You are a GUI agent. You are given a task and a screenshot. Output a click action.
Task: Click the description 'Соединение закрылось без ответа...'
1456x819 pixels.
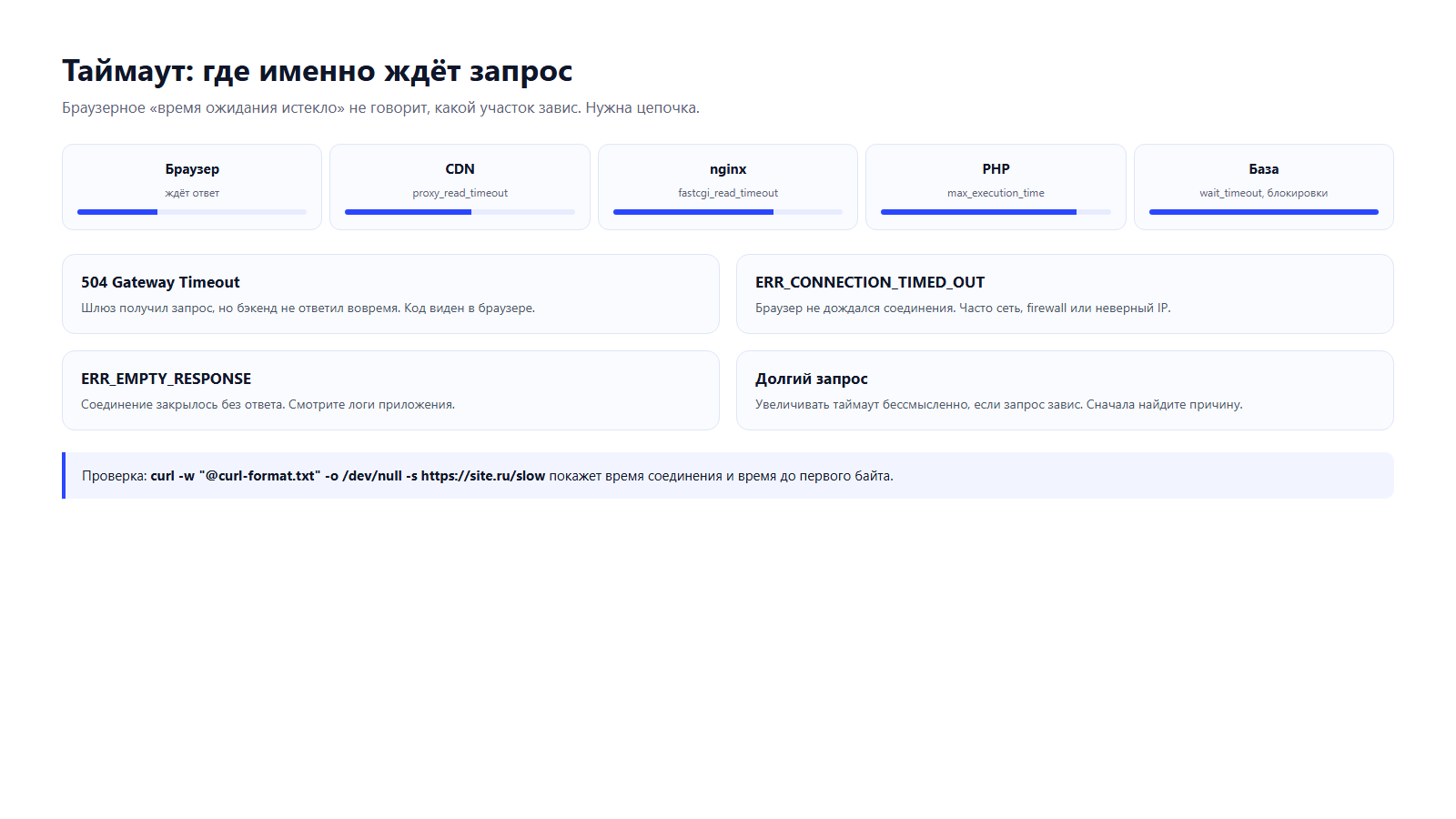pos(268,404)
